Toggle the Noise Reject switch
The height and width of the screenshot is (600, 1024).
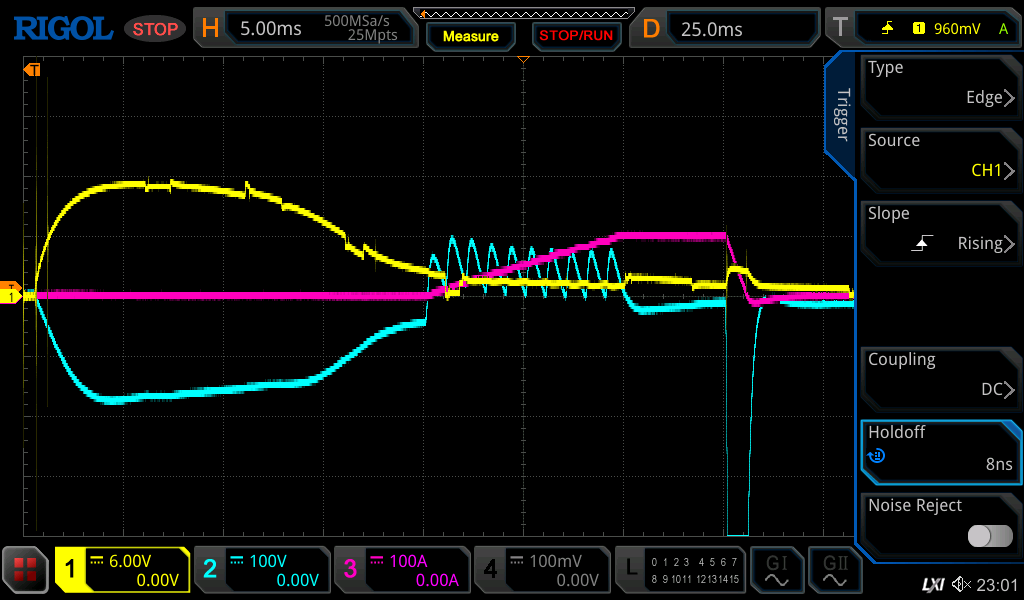989,536
